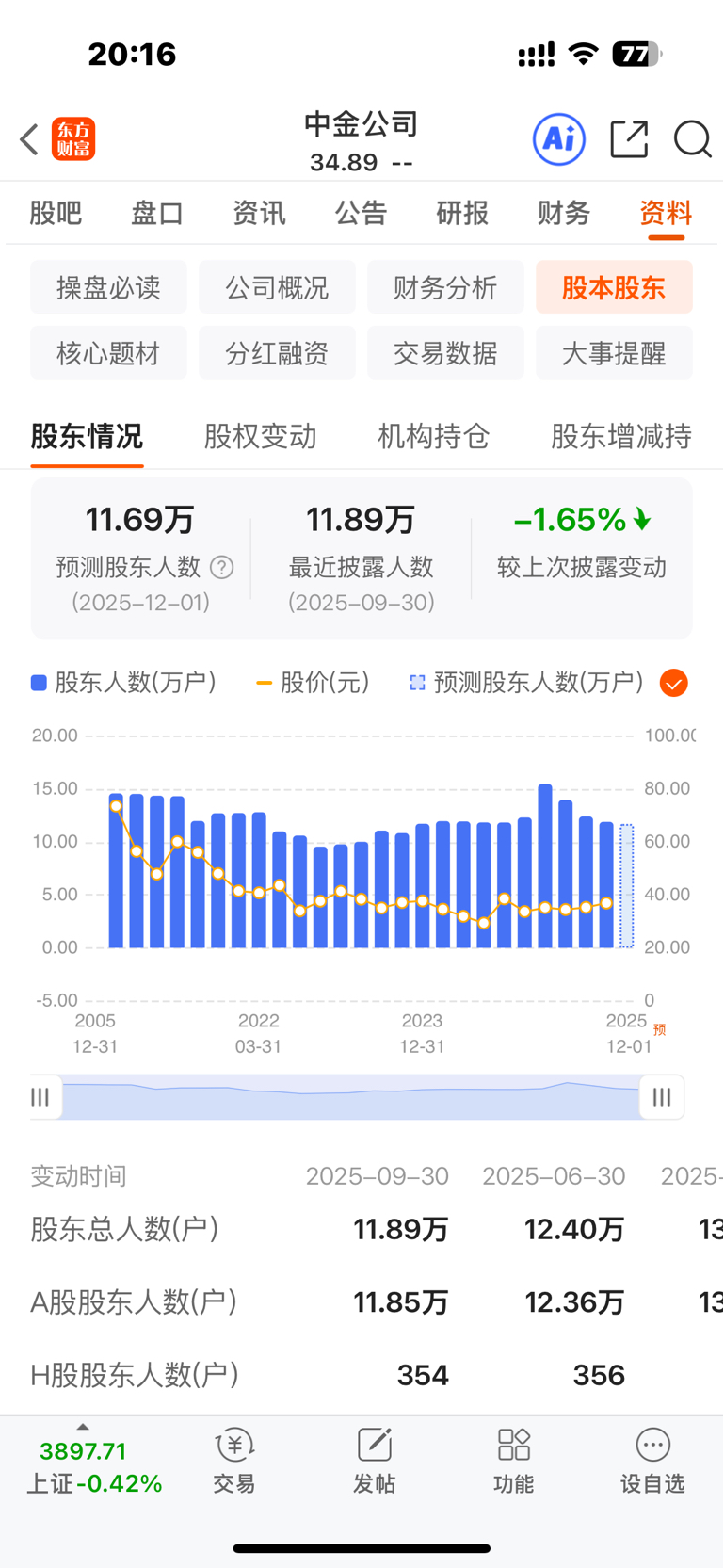The width and height of the screenshot is (724, 1568).
Task: Tap the 12.36万 A股 shareholders cell
Action: [574, 1302]
